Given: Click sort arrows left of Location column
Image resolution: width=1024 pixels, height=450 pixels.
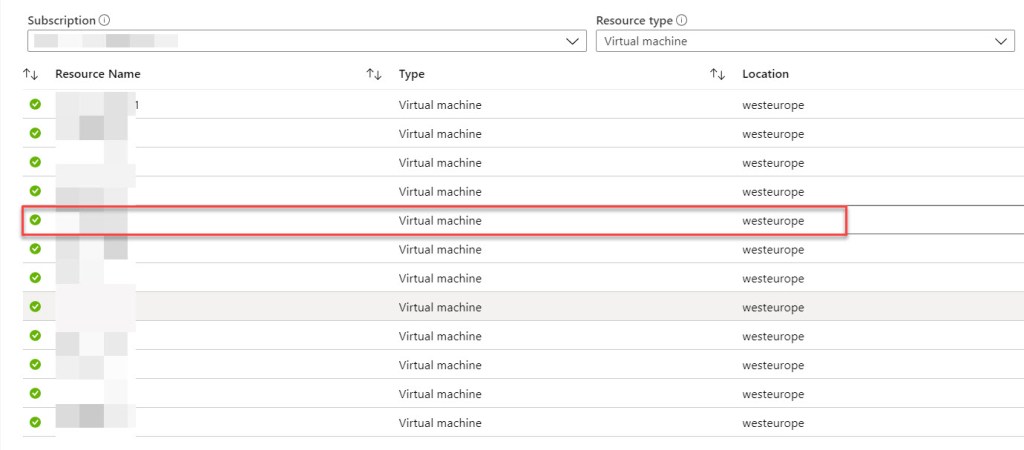Looking at the screenshot, I should [717, 74].
